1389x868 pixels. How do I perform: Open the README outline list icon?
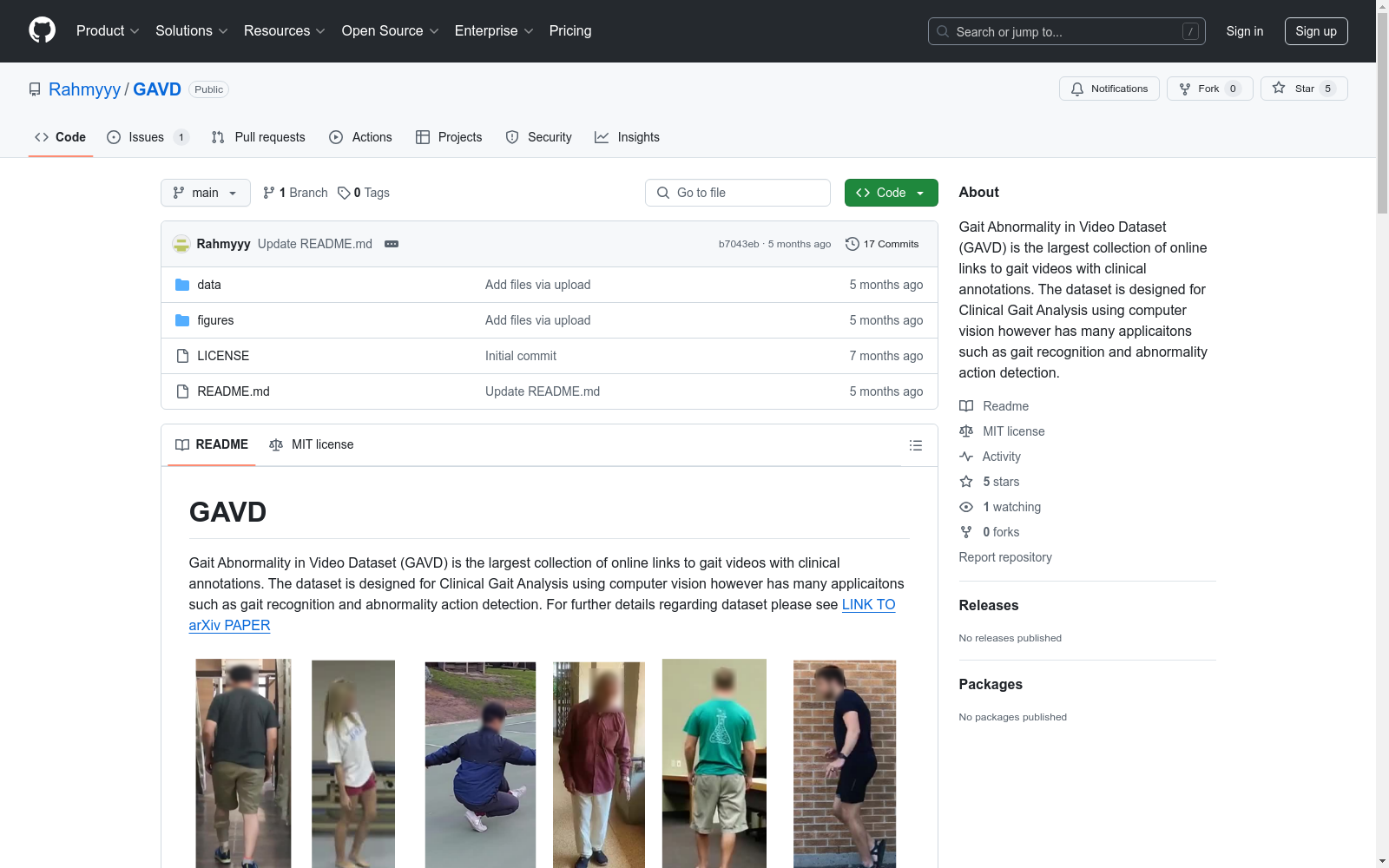coord(916,445)
